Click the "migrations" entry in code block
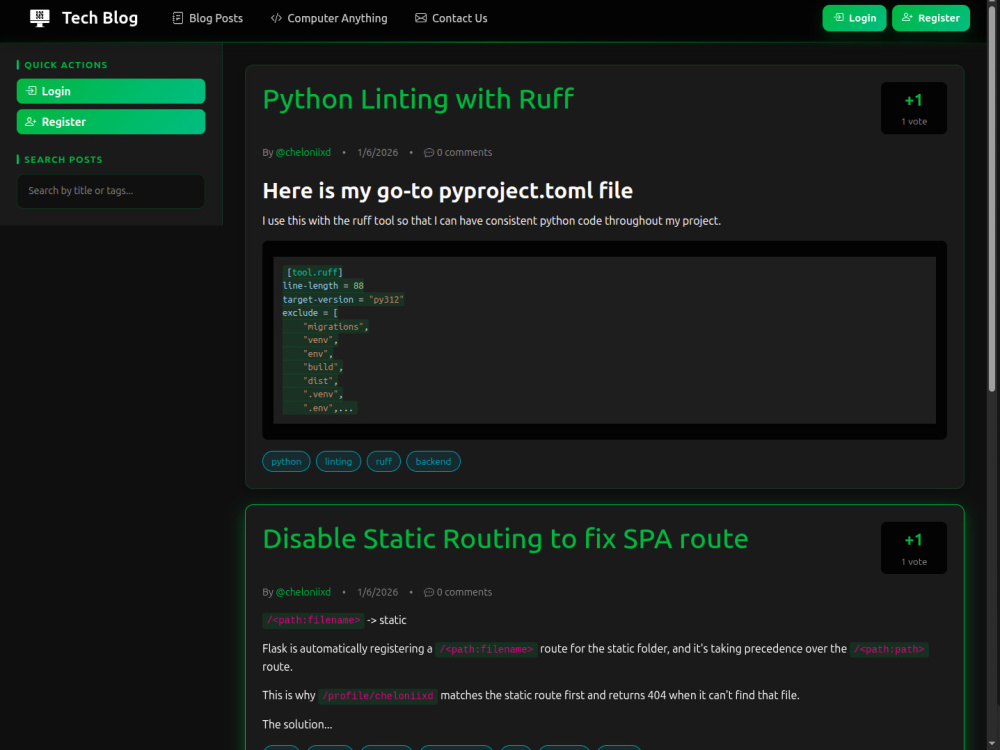 [335, 327]
